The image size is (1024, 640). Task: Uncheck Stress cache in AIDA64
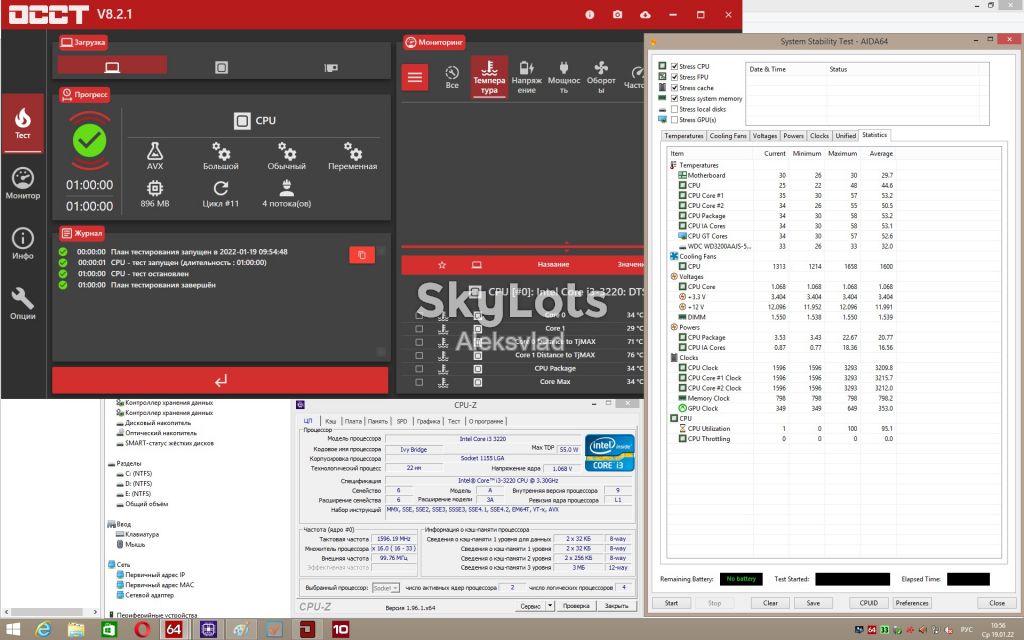tap(674, 88)
